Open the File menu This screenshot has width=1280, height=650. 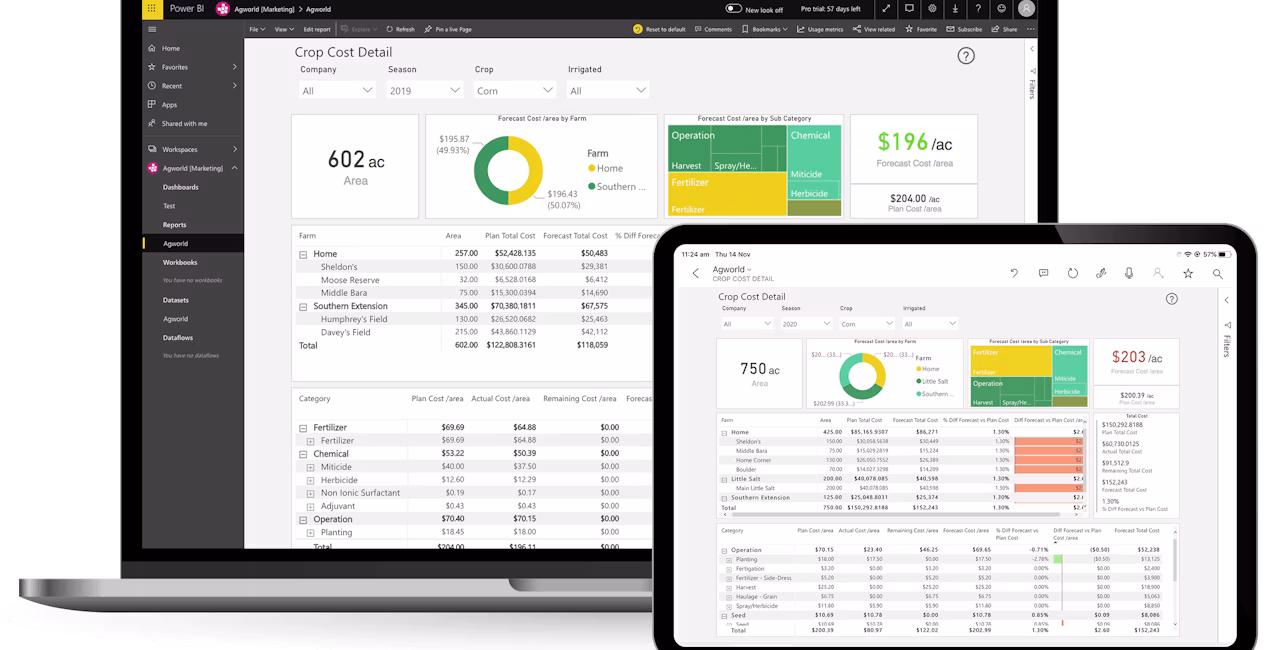[257, 29]
